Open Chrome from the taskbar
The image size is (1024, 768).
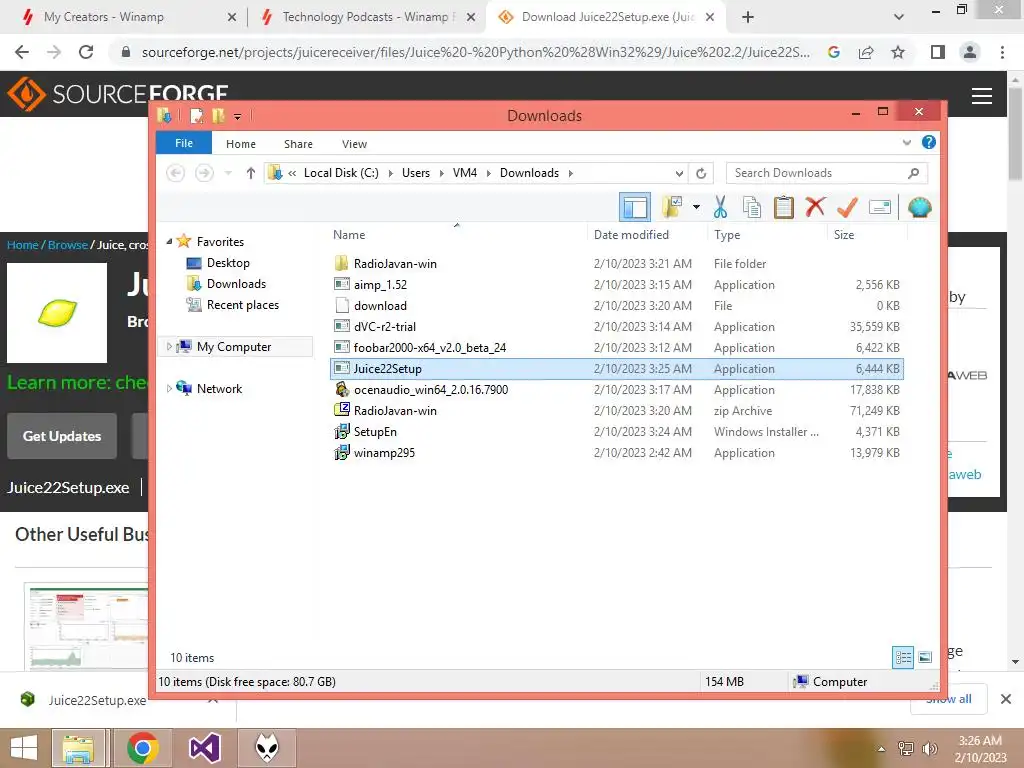[142, 748]
